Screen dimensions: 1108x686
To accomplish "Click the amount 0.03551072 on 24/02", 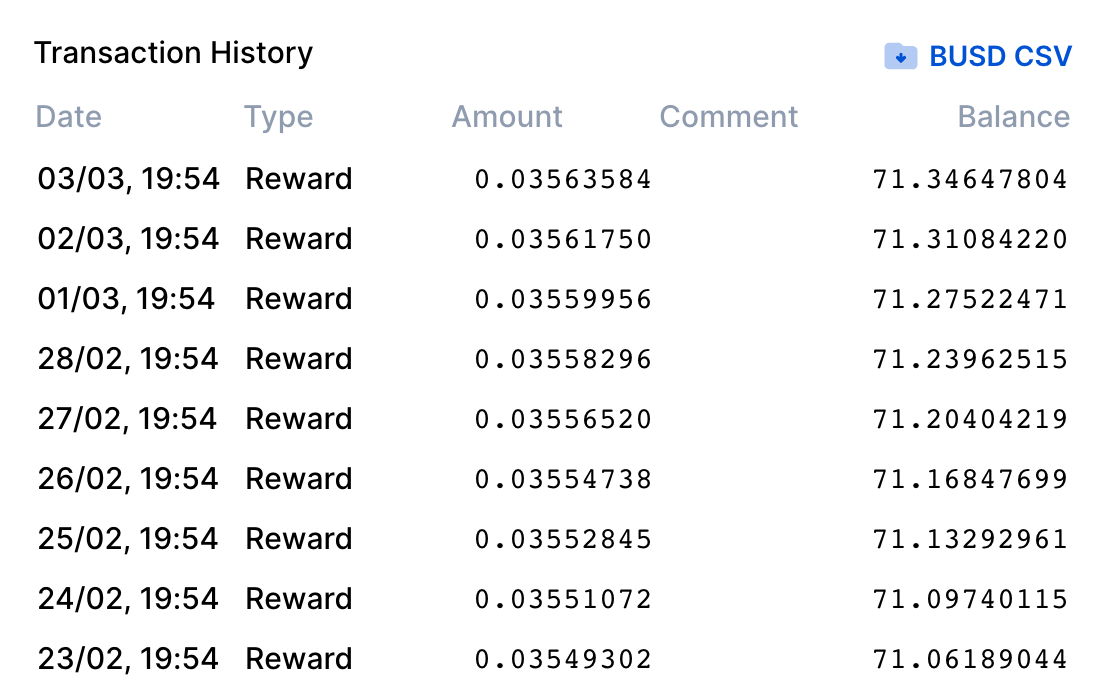I will [562, 600].
